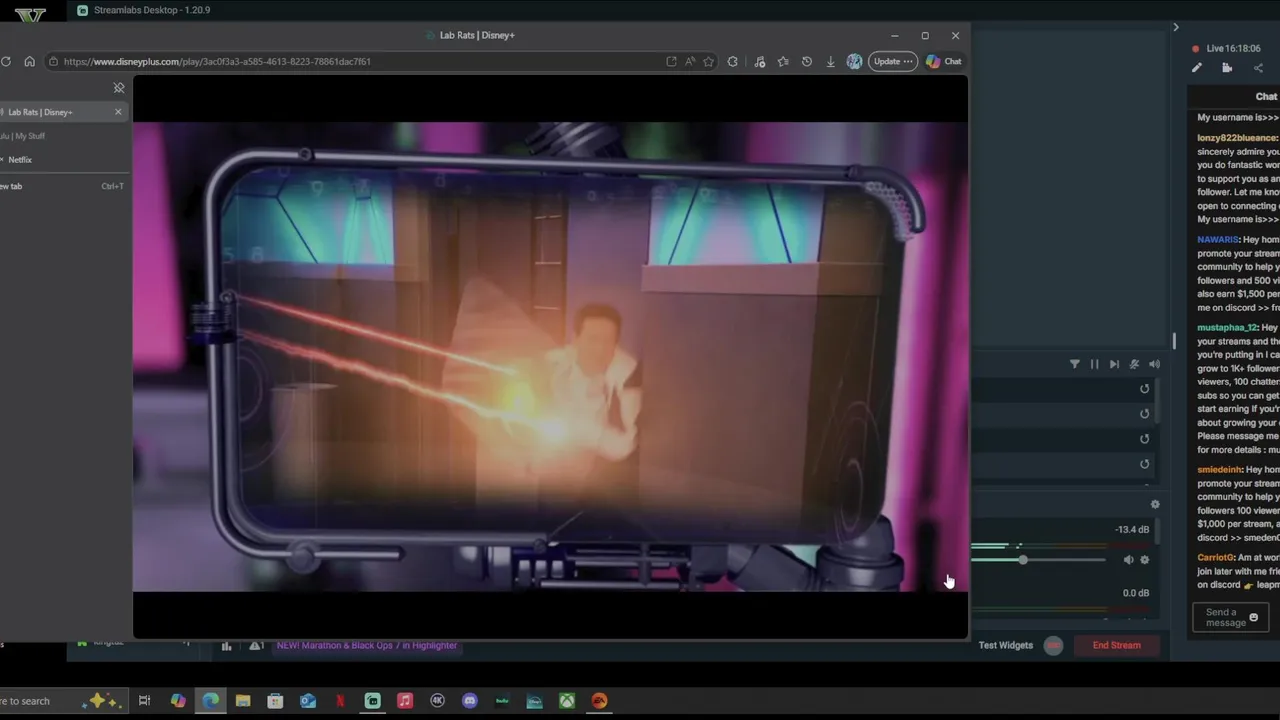Replay the fourth recent event
The height and width of the screenshot is (720, 1280).
(1145, 464)
